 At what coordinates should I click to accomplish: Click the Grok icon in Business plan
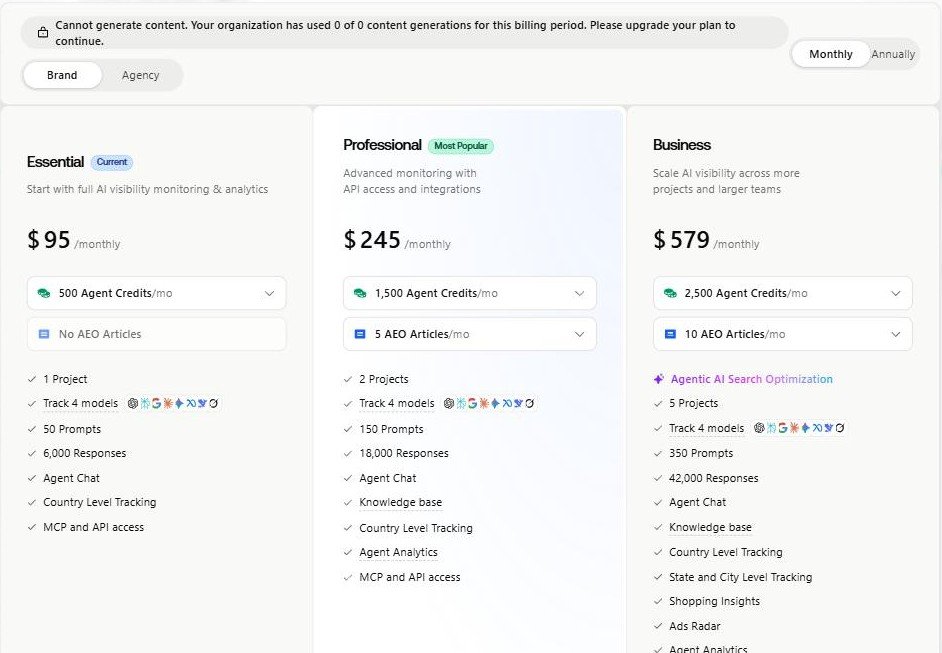point(840,428)
